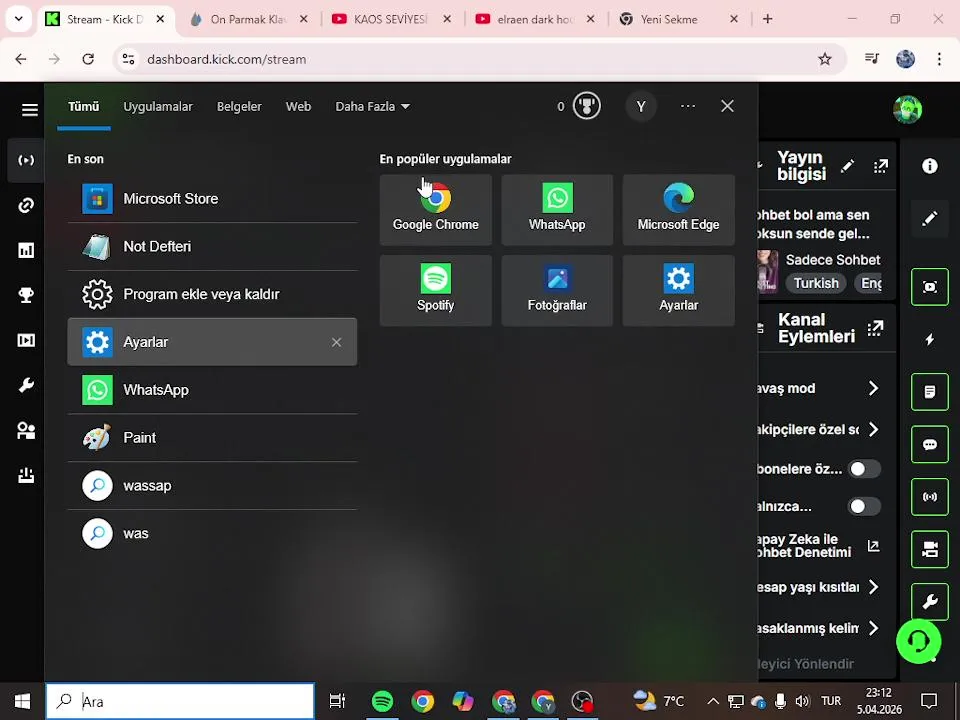Open Spotify from Windows taskbar
Screen dimensions: 960x720
click(382, 701)
